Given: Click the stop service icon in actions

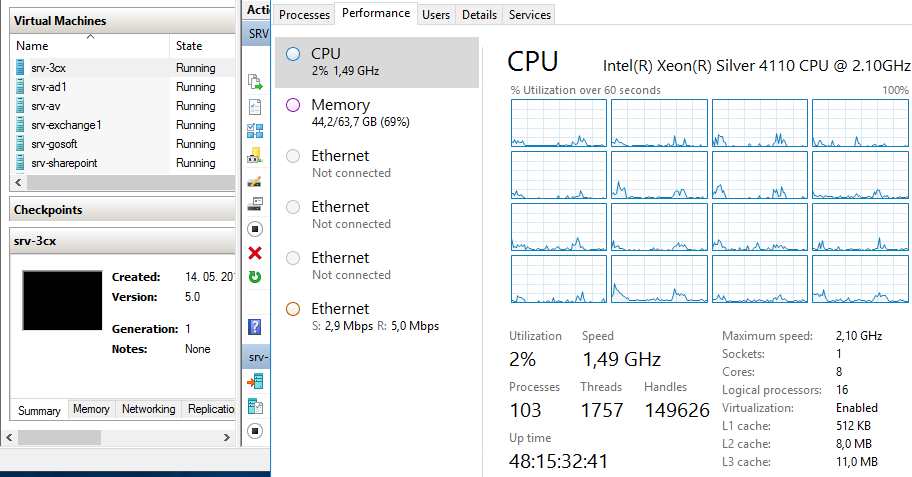Looking at the screenshot, I should tap(255, 229).
